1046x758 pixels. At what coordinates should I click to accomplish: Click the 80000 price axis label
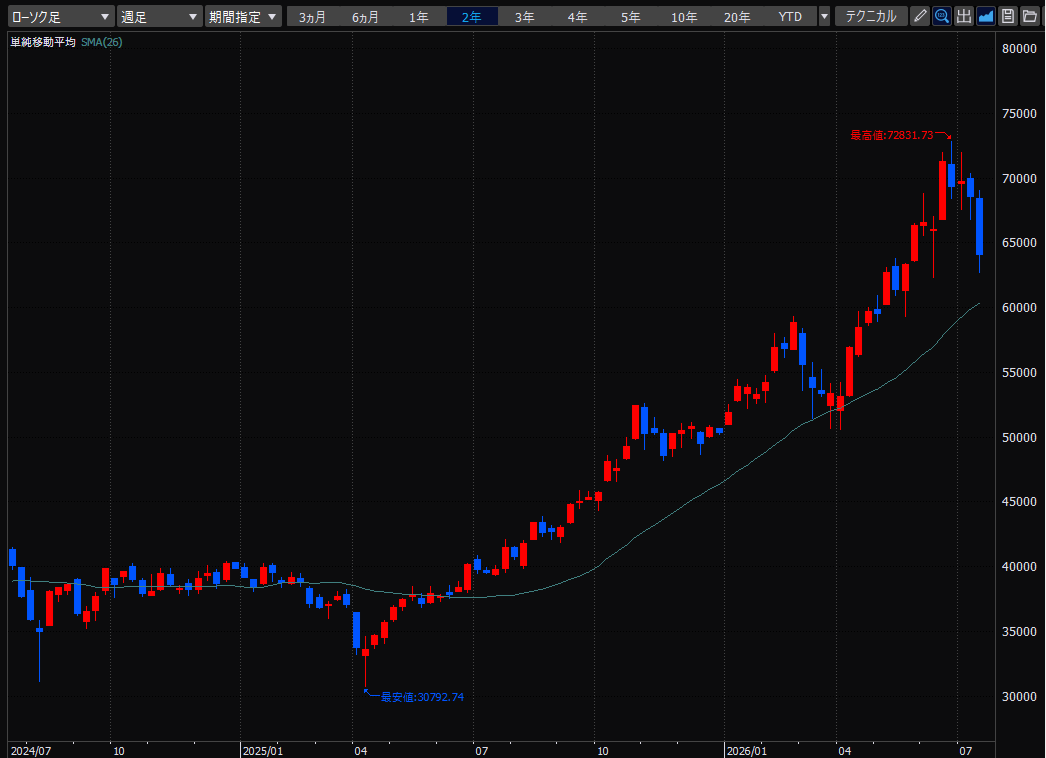coord(1019,49)
